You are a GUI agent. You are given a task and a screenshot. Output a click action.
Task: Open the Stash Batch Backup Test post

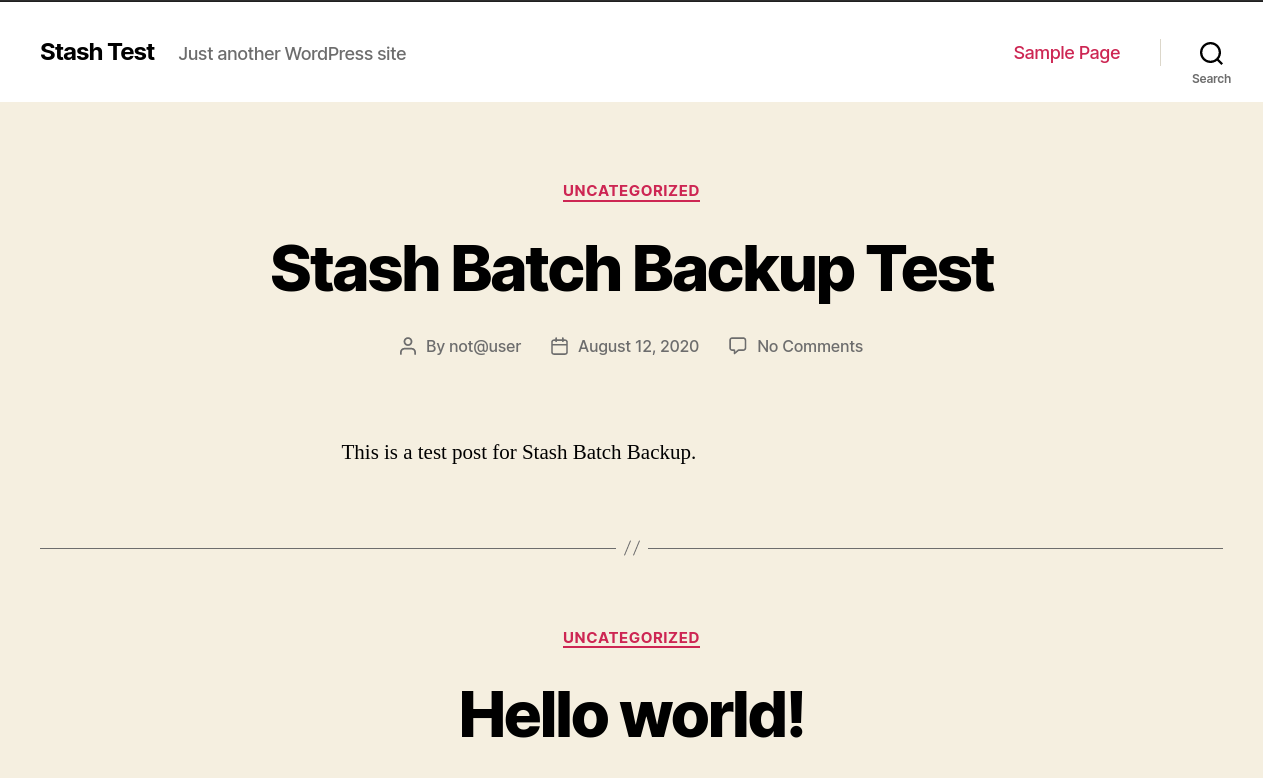pyautogui.click(x=631, y=268)
